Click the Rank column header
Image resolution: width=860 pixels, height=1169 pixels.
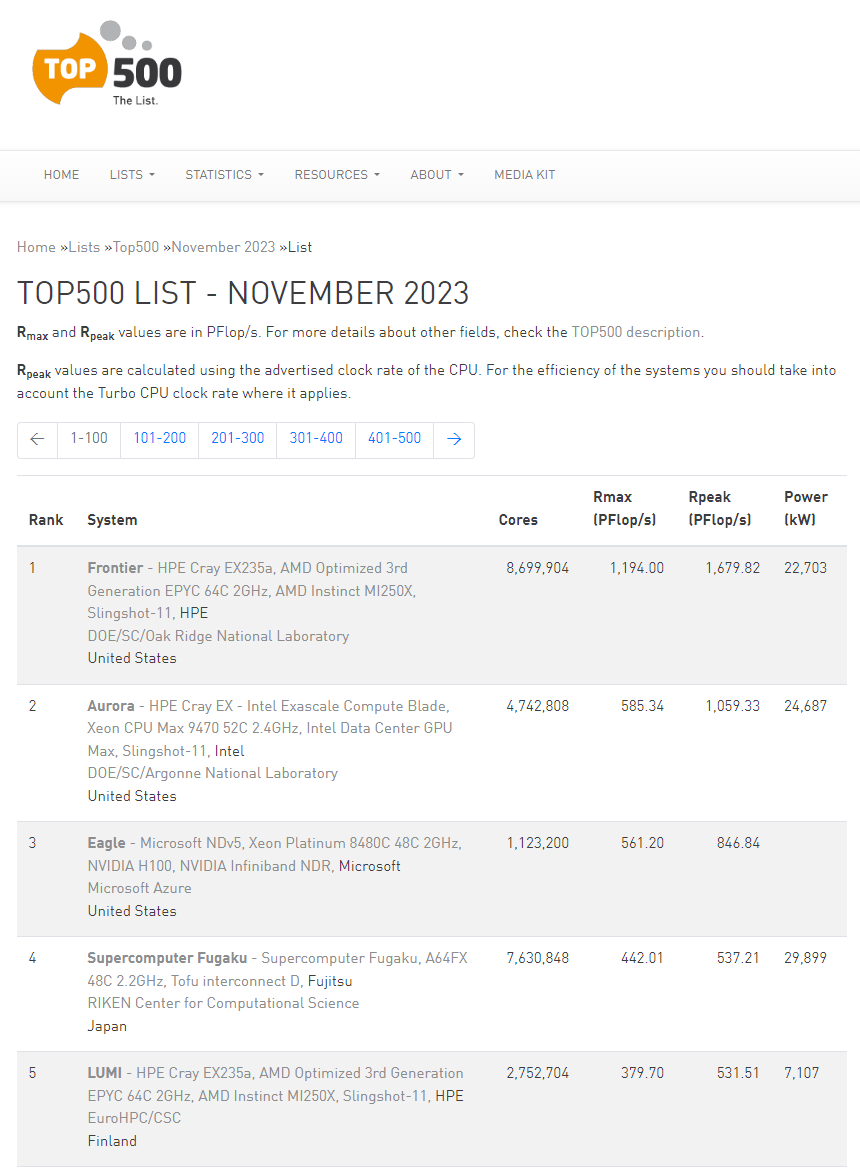(46, 520)
